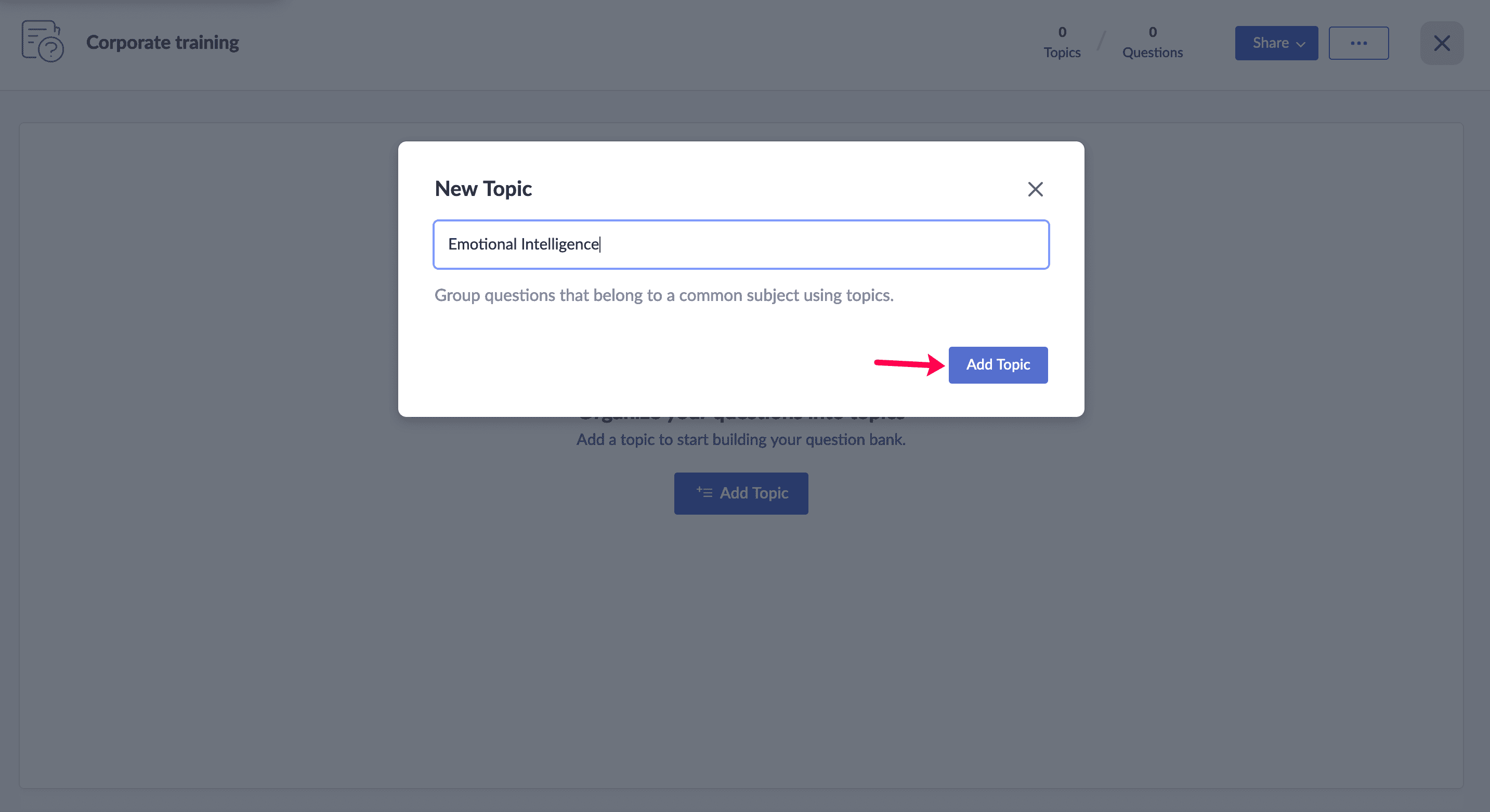Close the New Topic dialog with X
Screen dimensions: 1490x812
point(1035,189)
